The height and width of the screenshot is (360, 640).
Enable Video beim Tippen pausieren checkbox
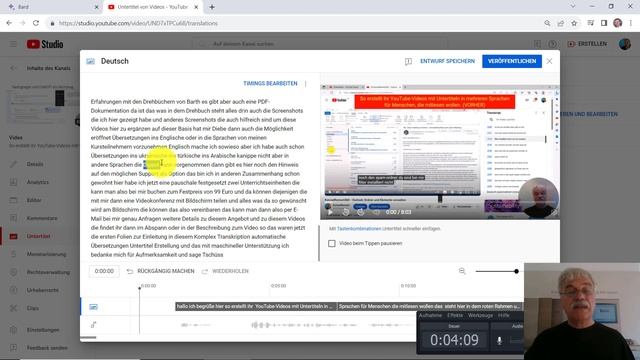click(x=332, y=243)
